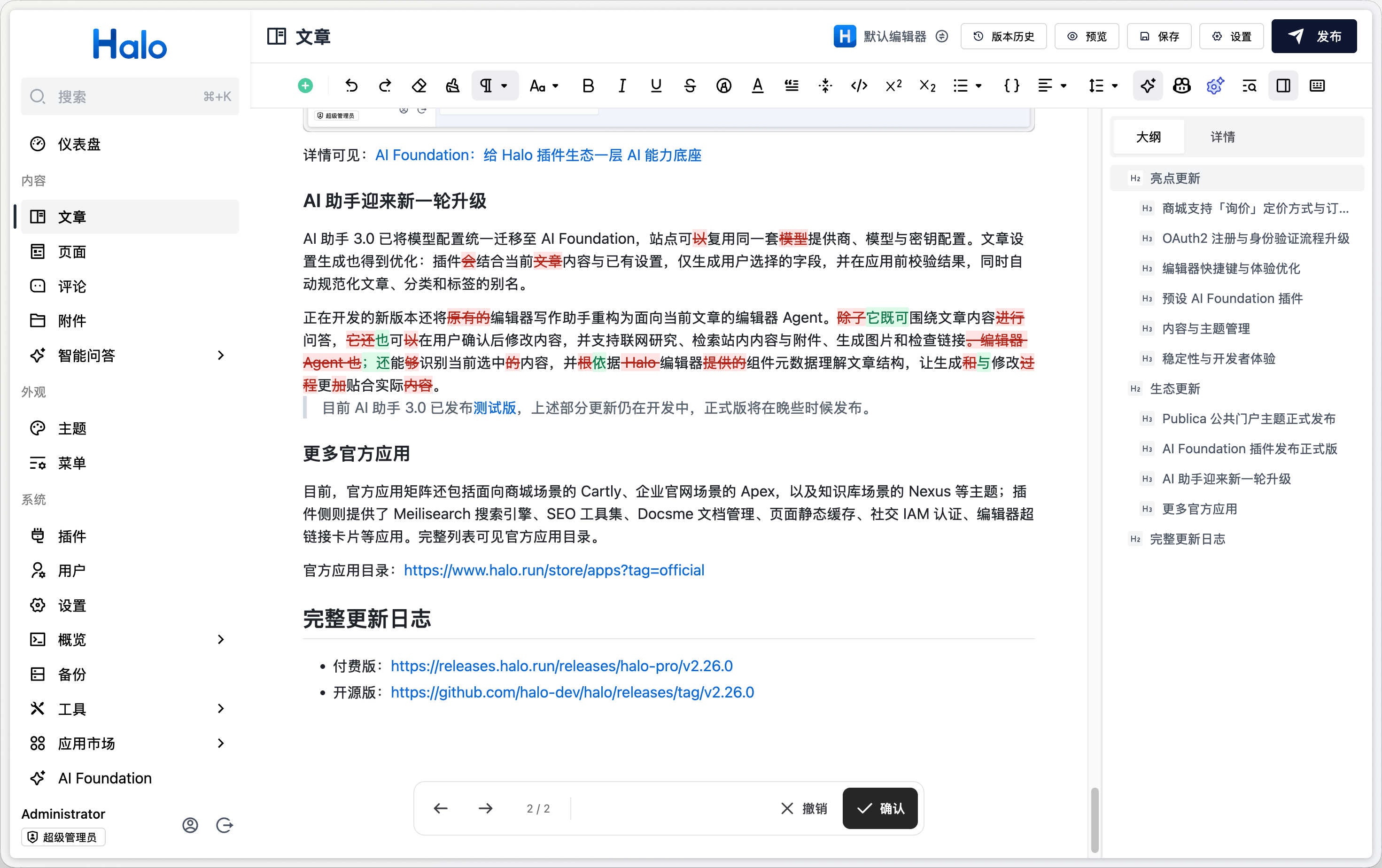Insert a code block with braces icon

(1011, 86)
